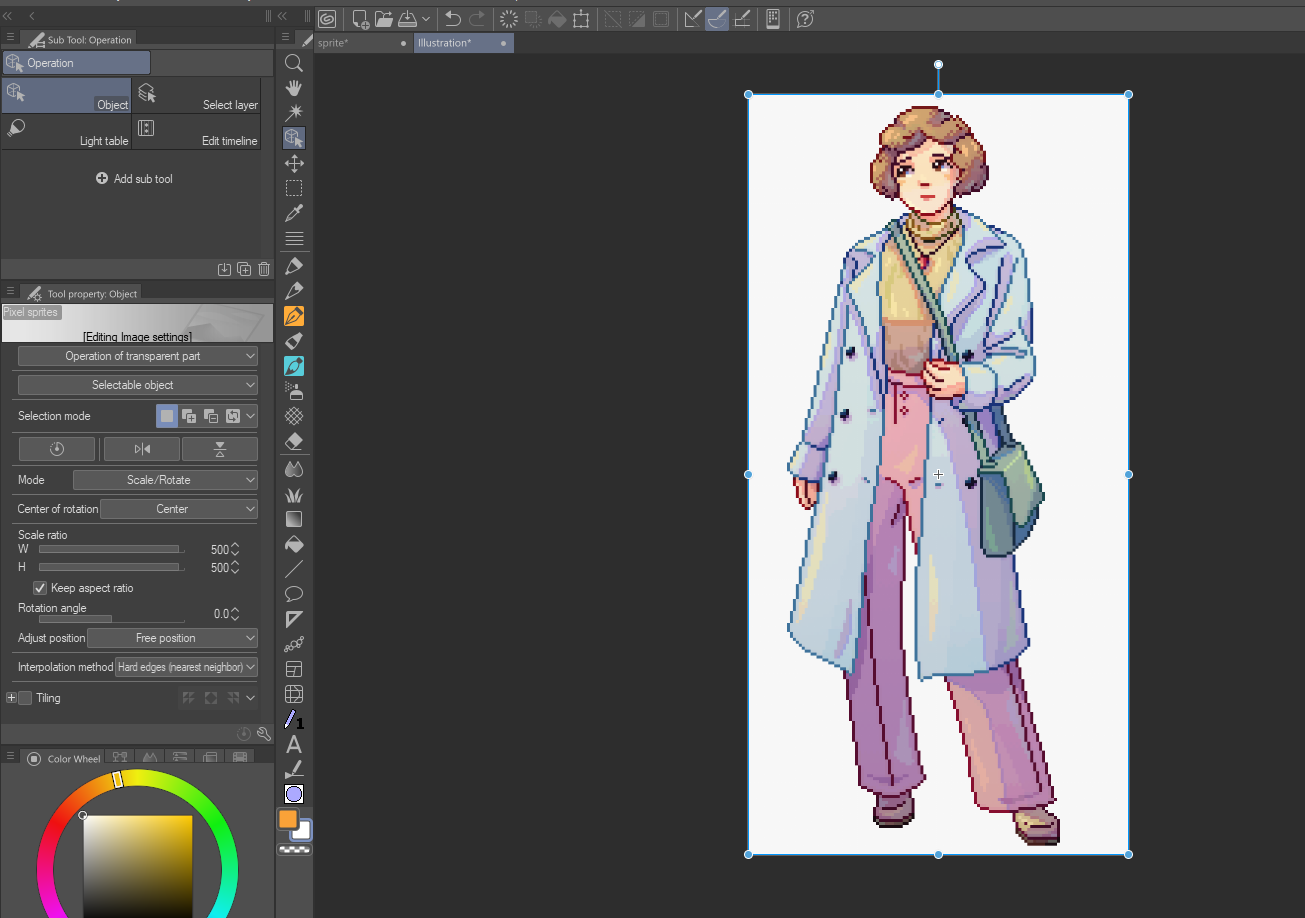
Task: Enable the Tiling checkbox
Action: point(26,698)
